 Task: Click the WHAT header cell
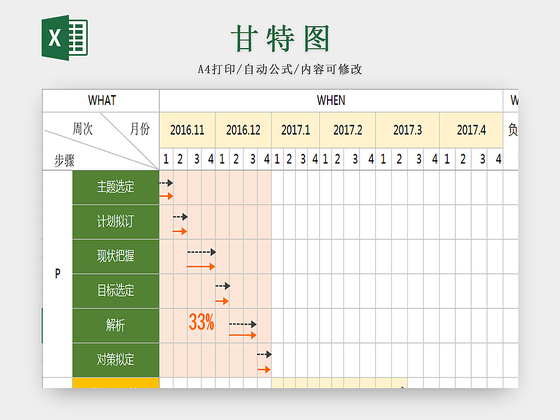coord(101,101)
